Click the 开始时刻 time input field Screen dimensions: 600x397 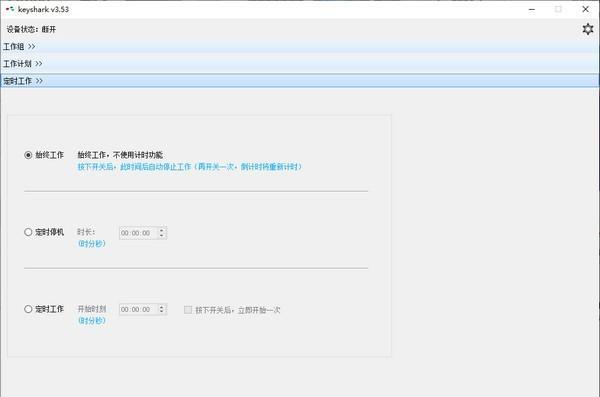(x=139, y=309)
